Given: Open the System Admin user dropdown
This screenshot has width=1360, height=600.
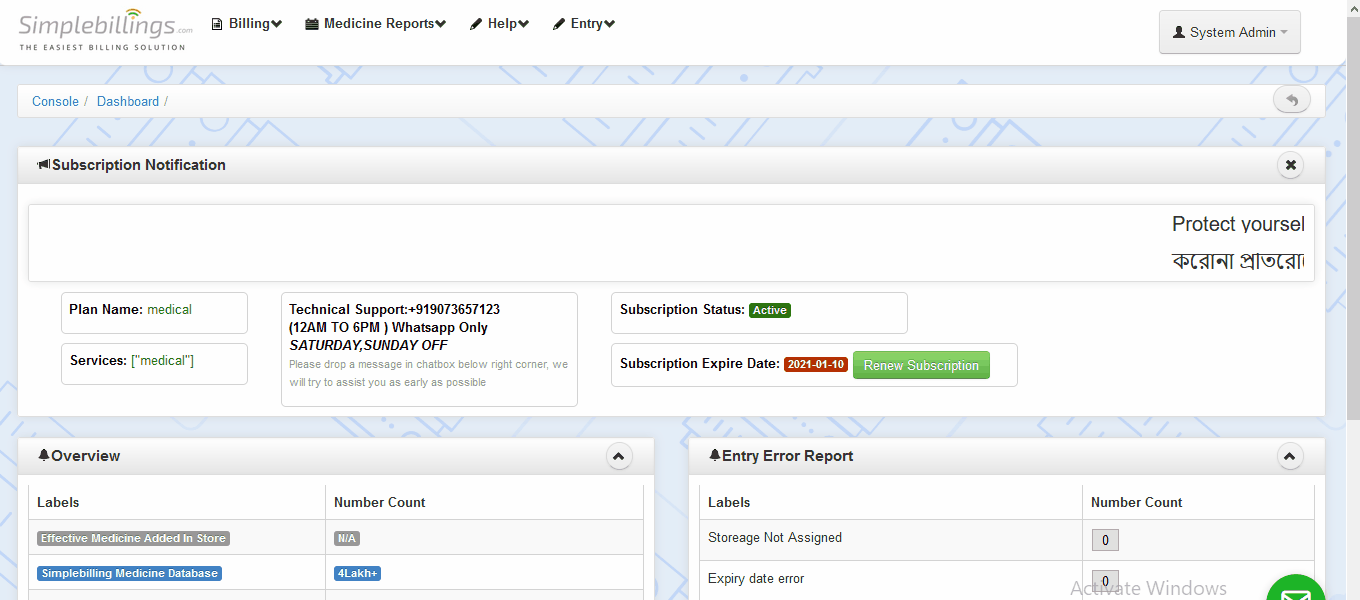Looking at the screenshot, I should pyautogui.click(x=1229, y=32).
